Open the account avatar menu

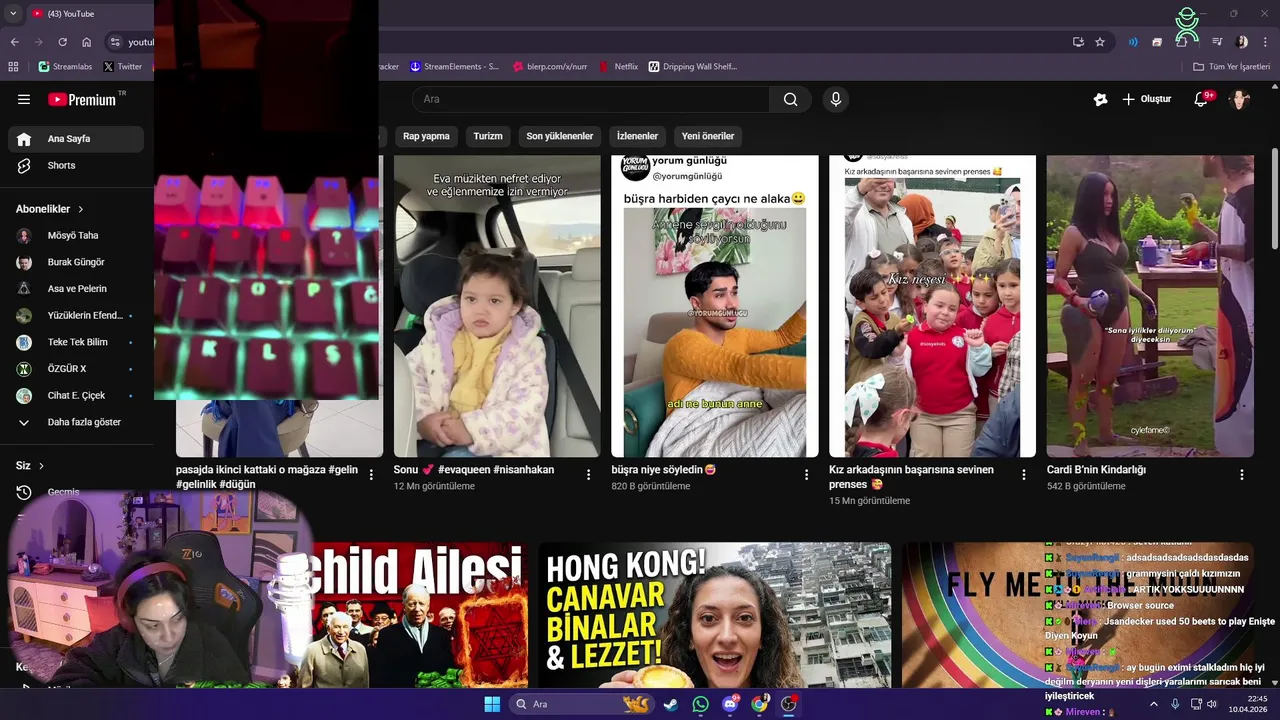(x=1240, y=99)
